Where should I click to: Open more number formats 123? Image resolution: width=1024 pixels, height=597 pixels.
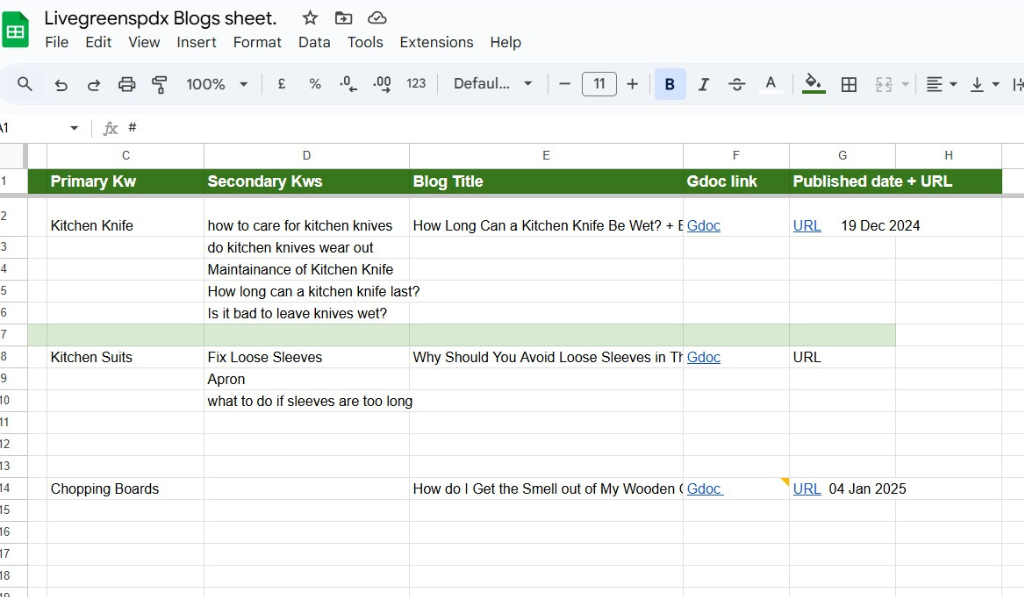(x=416, y=84)
